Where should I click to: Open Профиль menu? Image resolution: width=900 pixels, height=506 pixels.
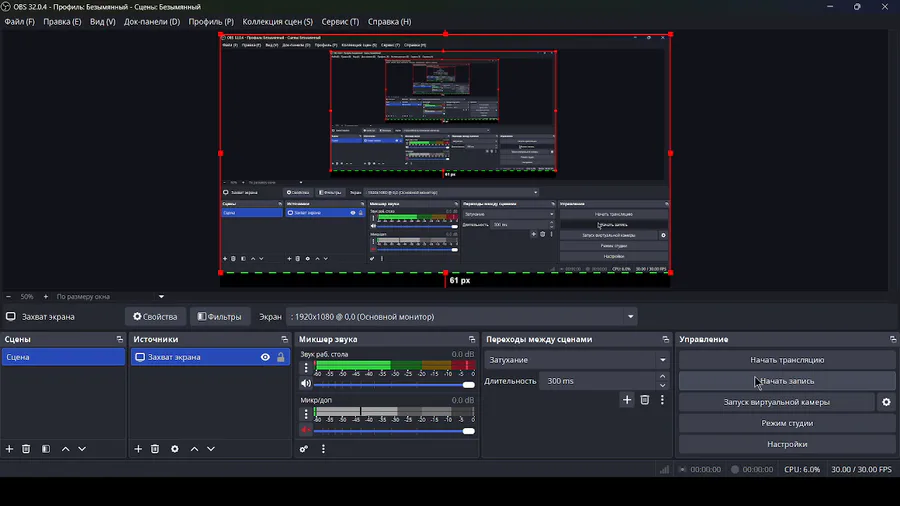[211, 22]
